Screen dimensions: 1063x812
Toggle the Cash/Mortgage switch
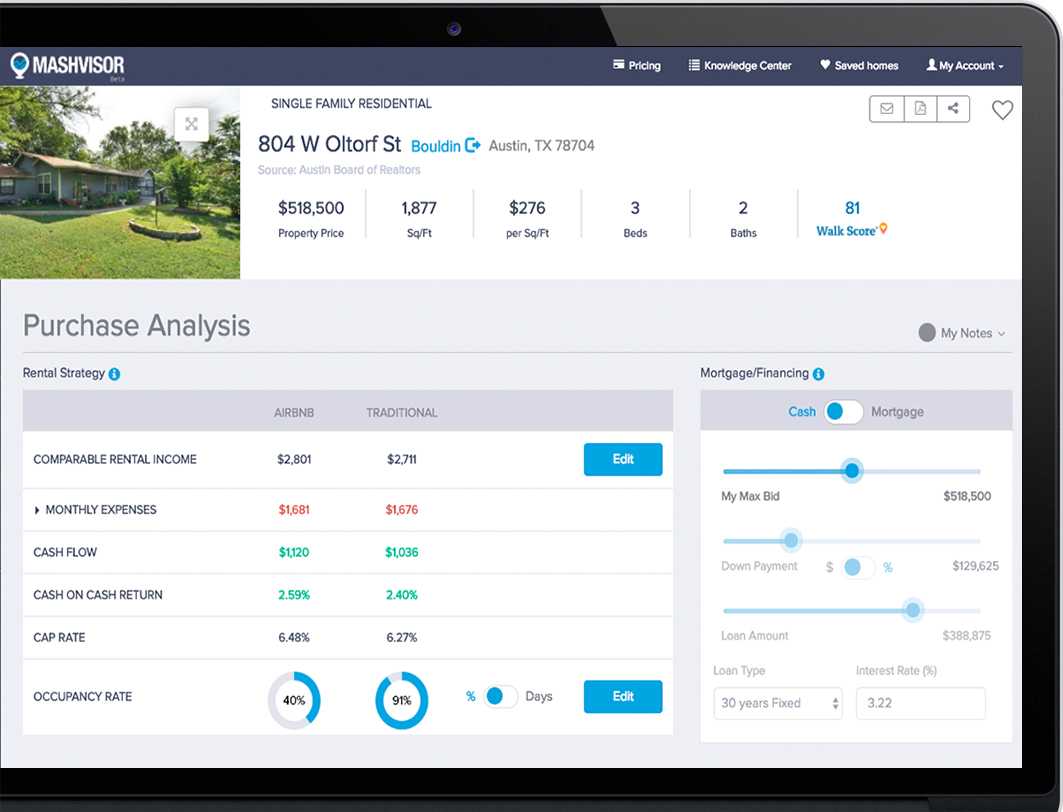(x=843, y=412)
